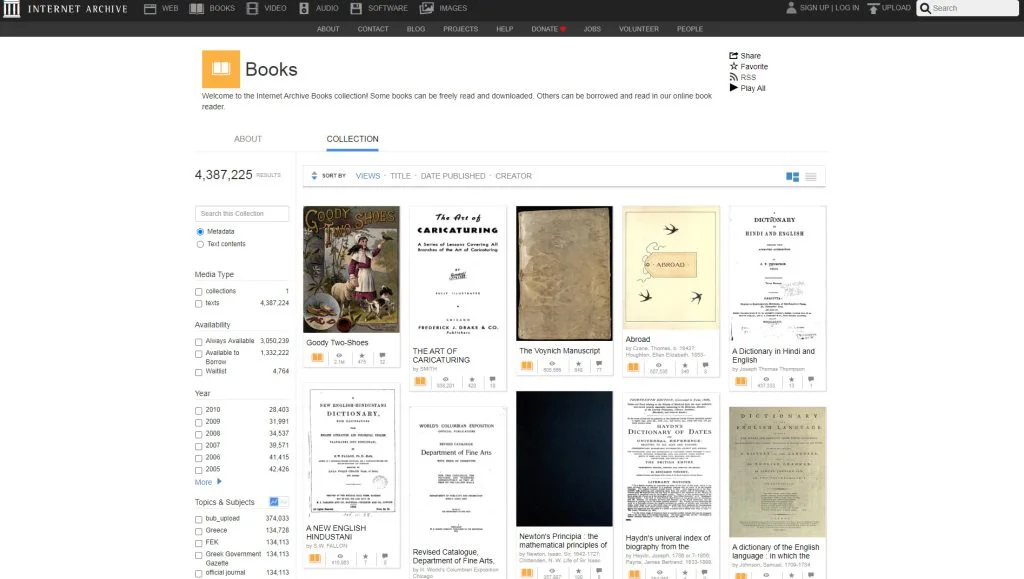Toggle sort direction arrows icon
Screen dimensions: 1024x579
[314, 176]
